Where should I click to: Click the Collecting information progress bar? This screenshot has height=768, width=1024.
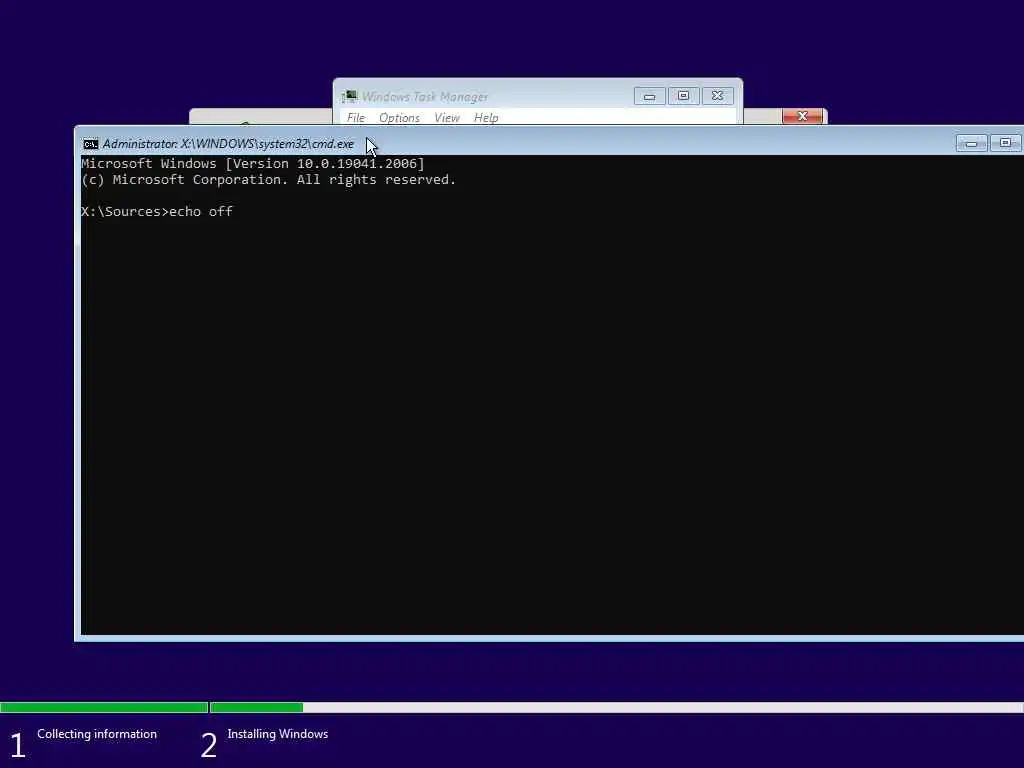click(104, 707)
